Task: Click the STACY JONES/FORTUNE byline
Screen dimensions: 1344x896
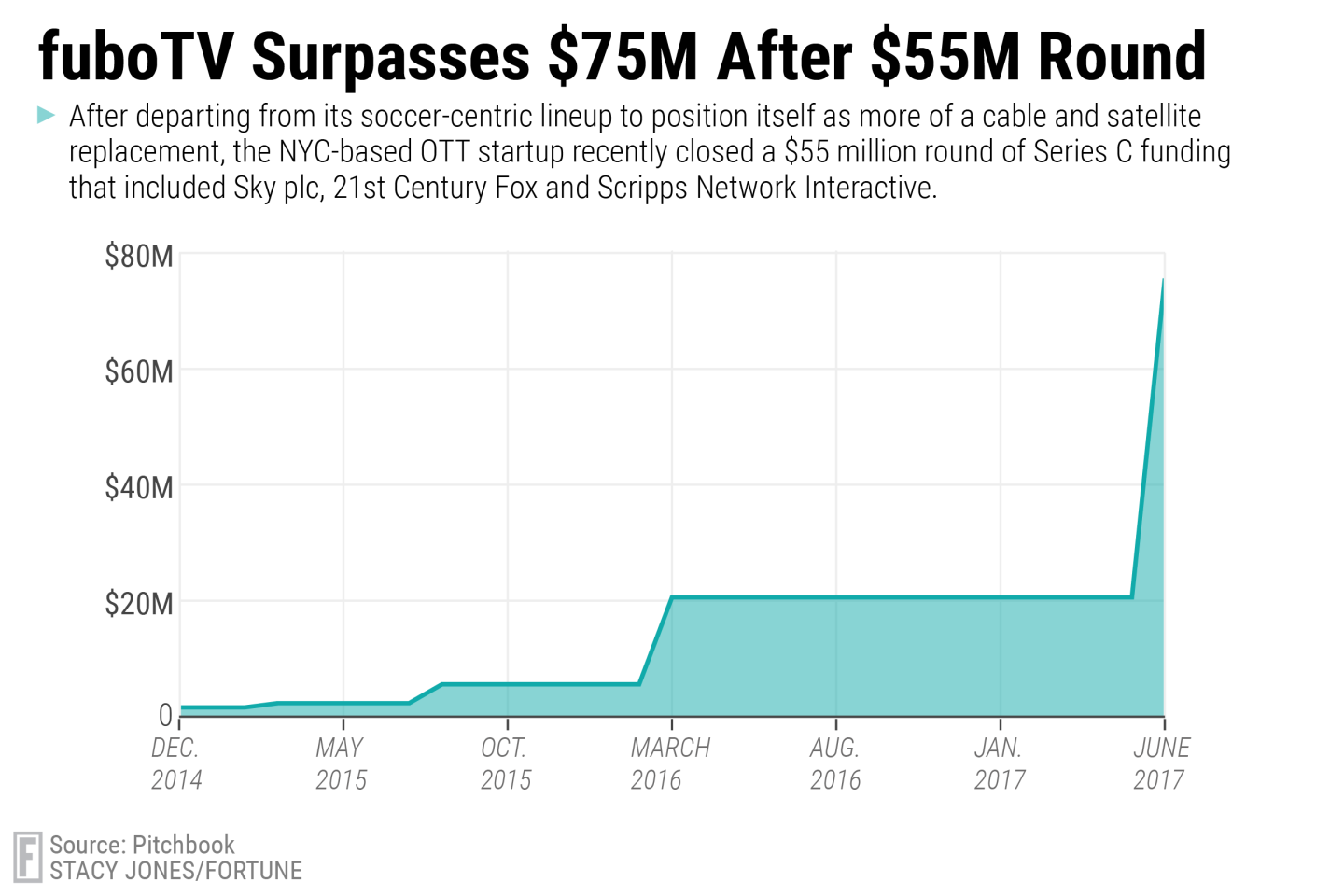Action: [x=175, y=872]
